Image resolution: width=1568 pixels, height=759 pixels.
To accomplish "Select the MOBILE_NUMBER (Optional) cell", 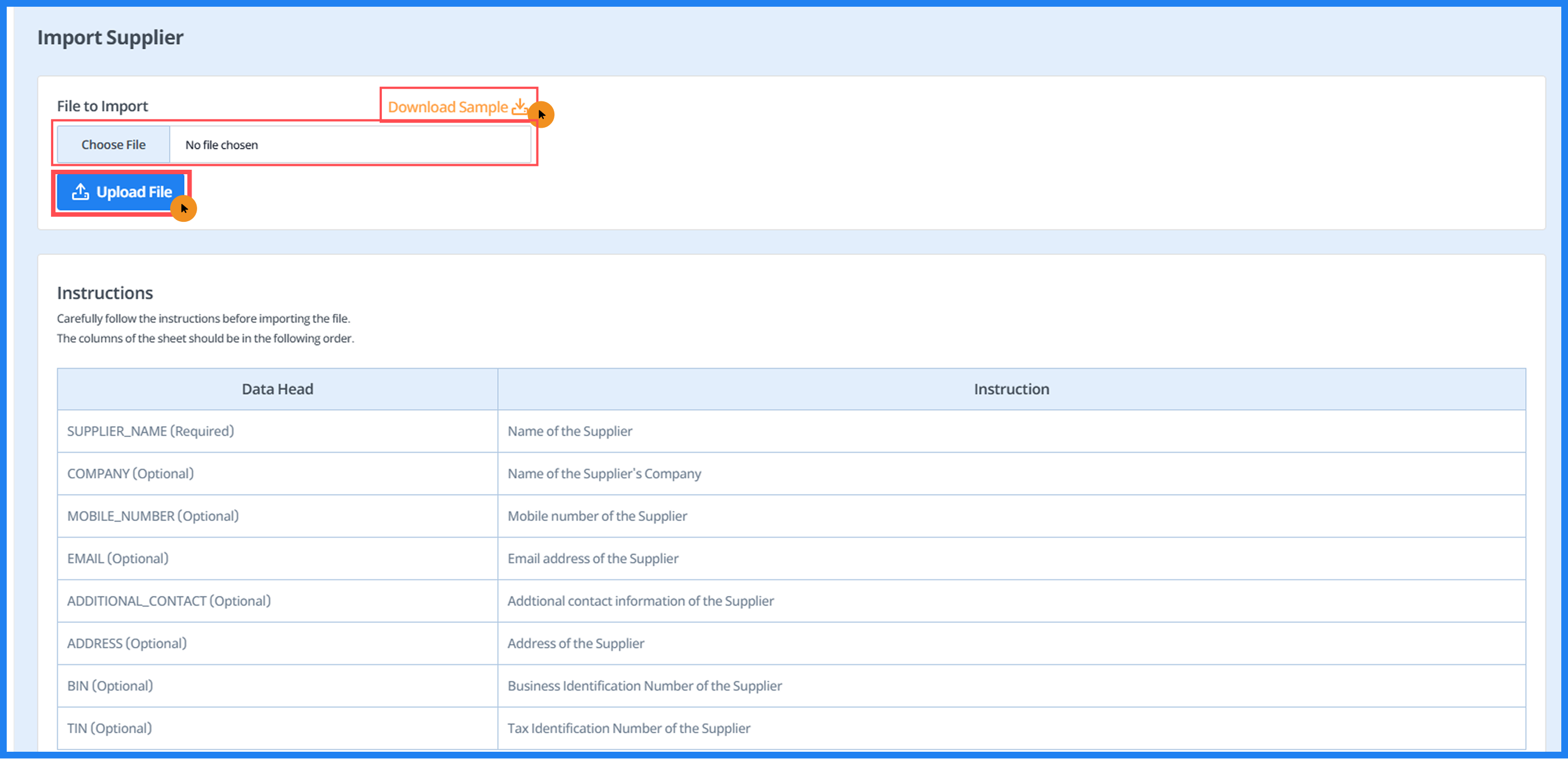I will coord(153,516).
